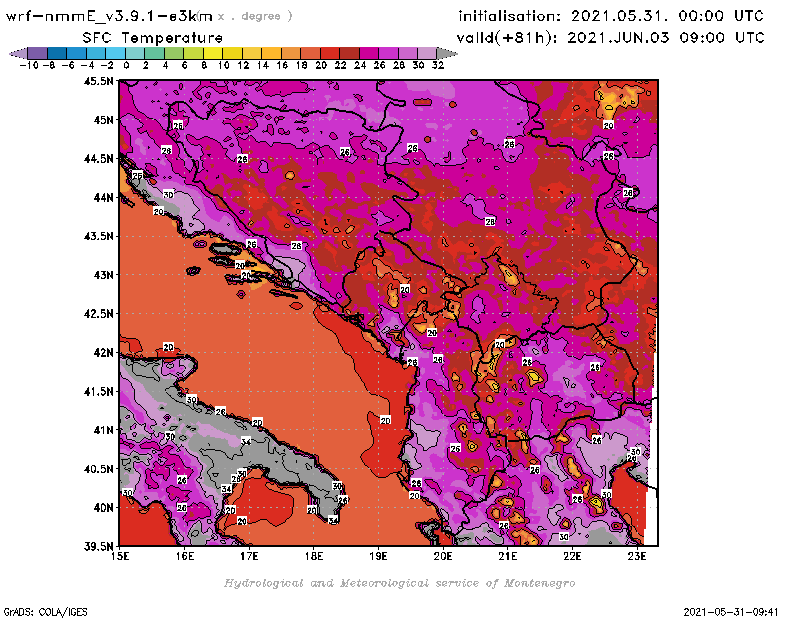Pick the color bar segment between -10 and -8
Screen dimensions: 800x618
coord(38,53)
